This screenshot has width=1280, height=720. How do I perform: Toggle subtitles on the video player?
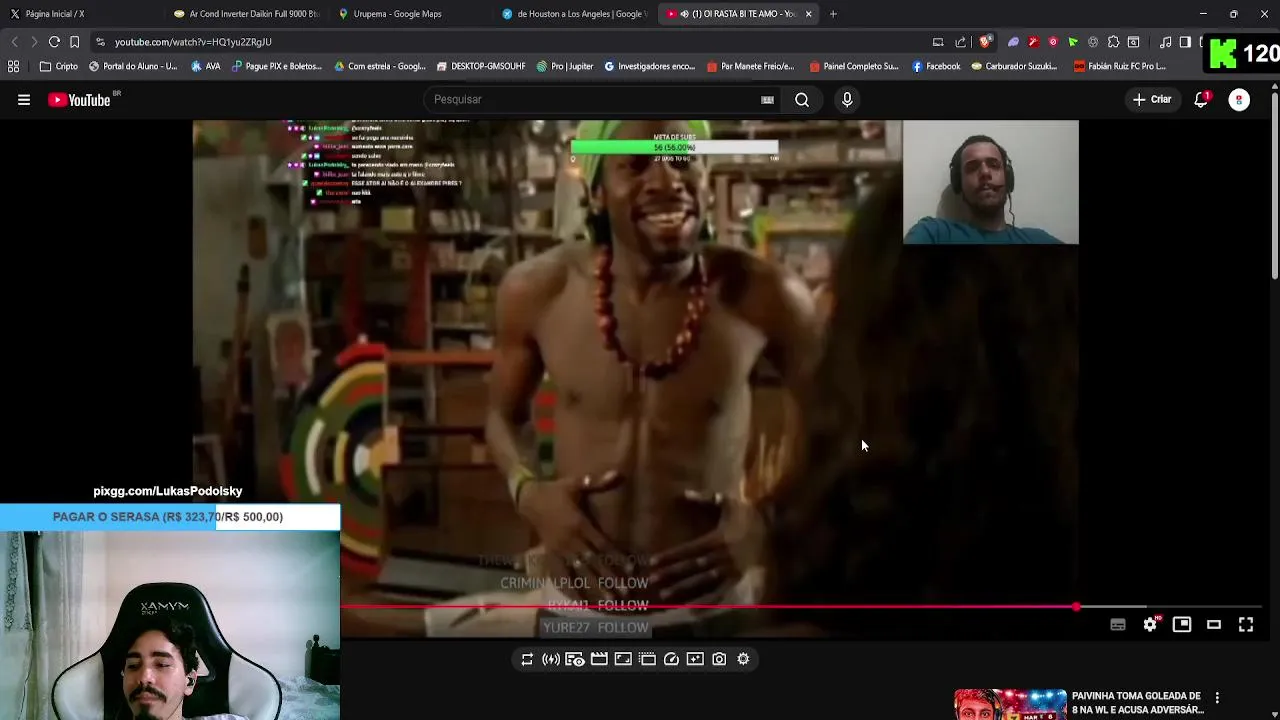(1118, 625)
